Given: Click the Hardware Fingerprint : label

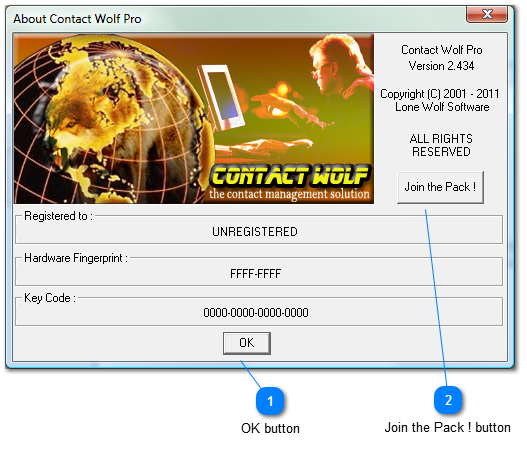Looking at the screenshot, I should click(x=76, y=258).
